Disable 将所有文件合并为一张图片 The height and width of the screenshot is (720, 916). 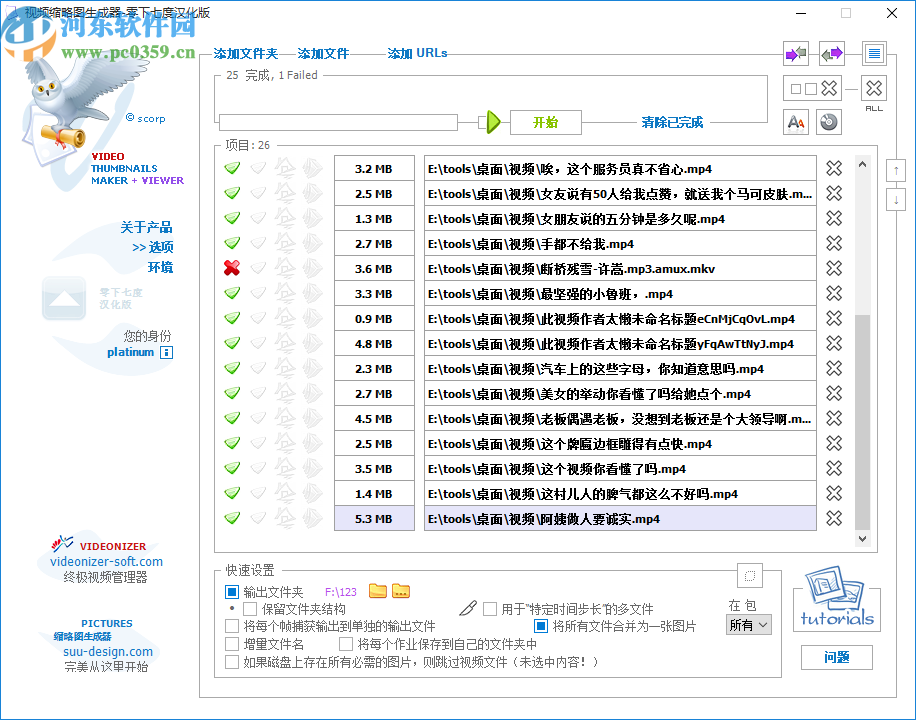click(x=541, y=626)
